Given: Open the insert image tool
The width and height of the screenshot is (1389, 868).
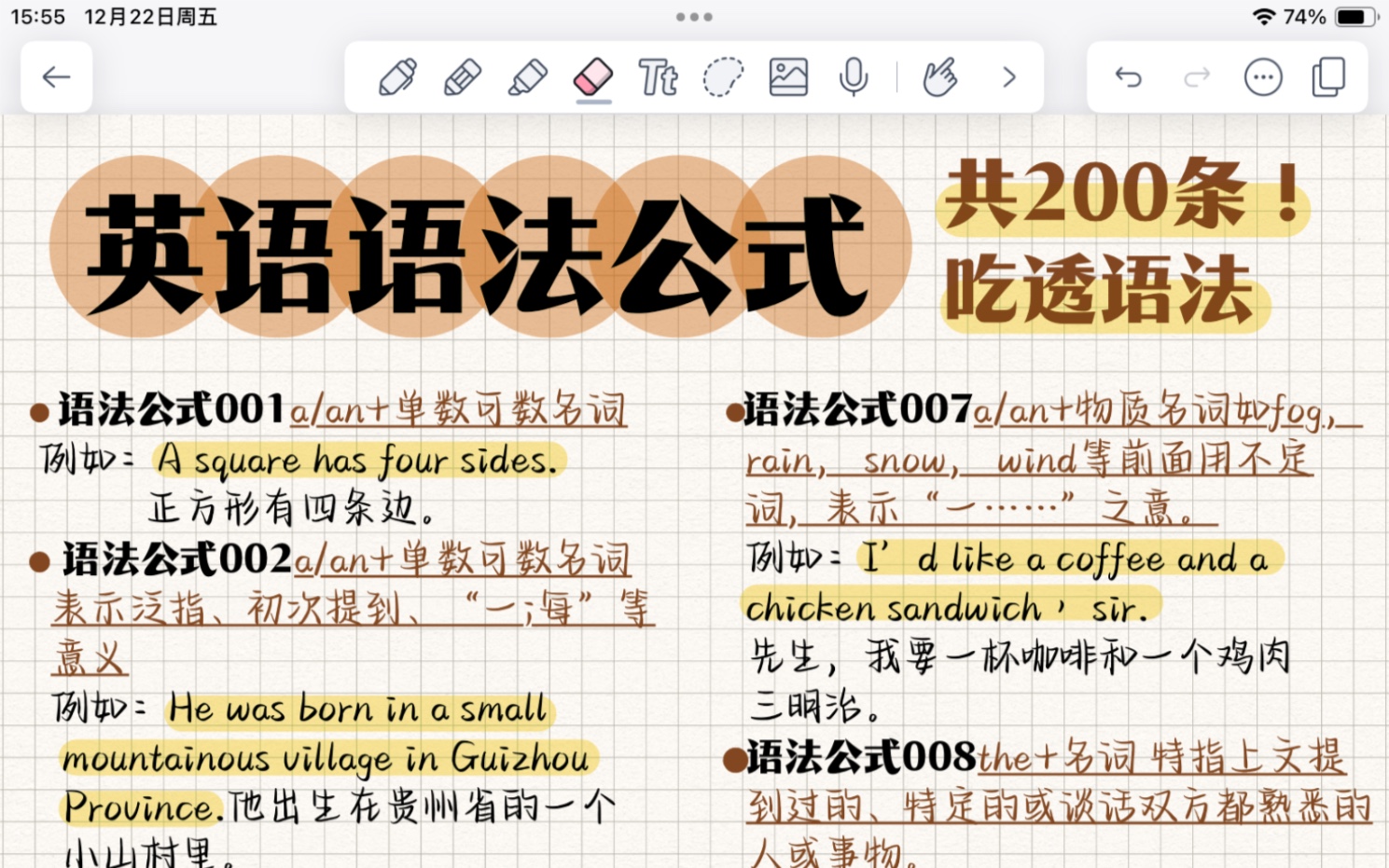Looking at the screenshot, I should (788, 77).
